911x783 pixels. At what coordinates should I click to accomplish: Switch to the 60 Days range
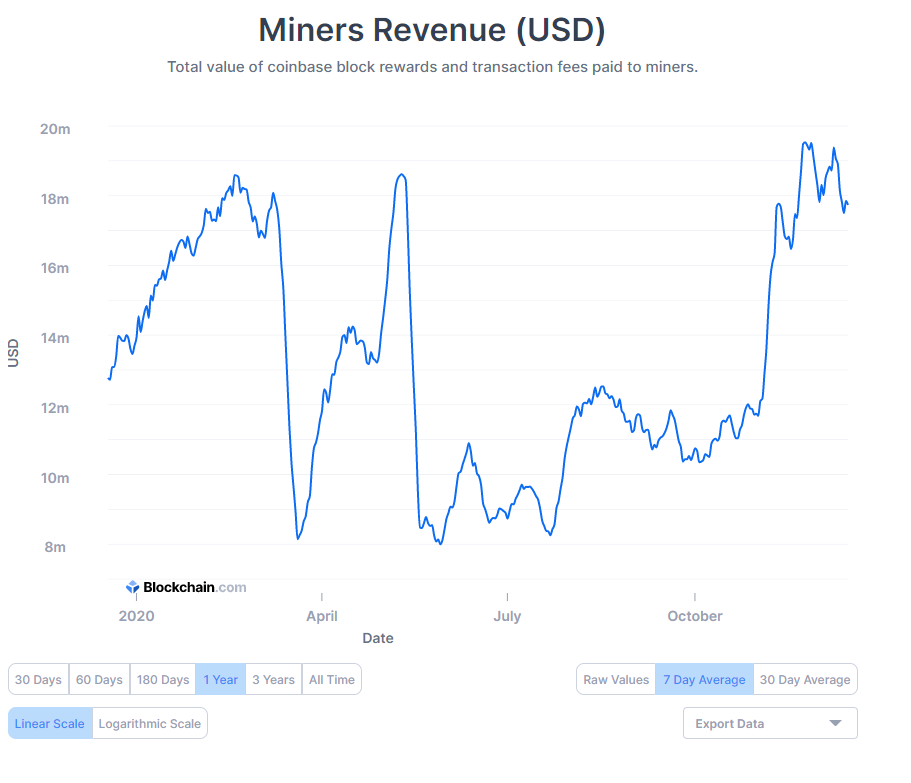point(99,680)
